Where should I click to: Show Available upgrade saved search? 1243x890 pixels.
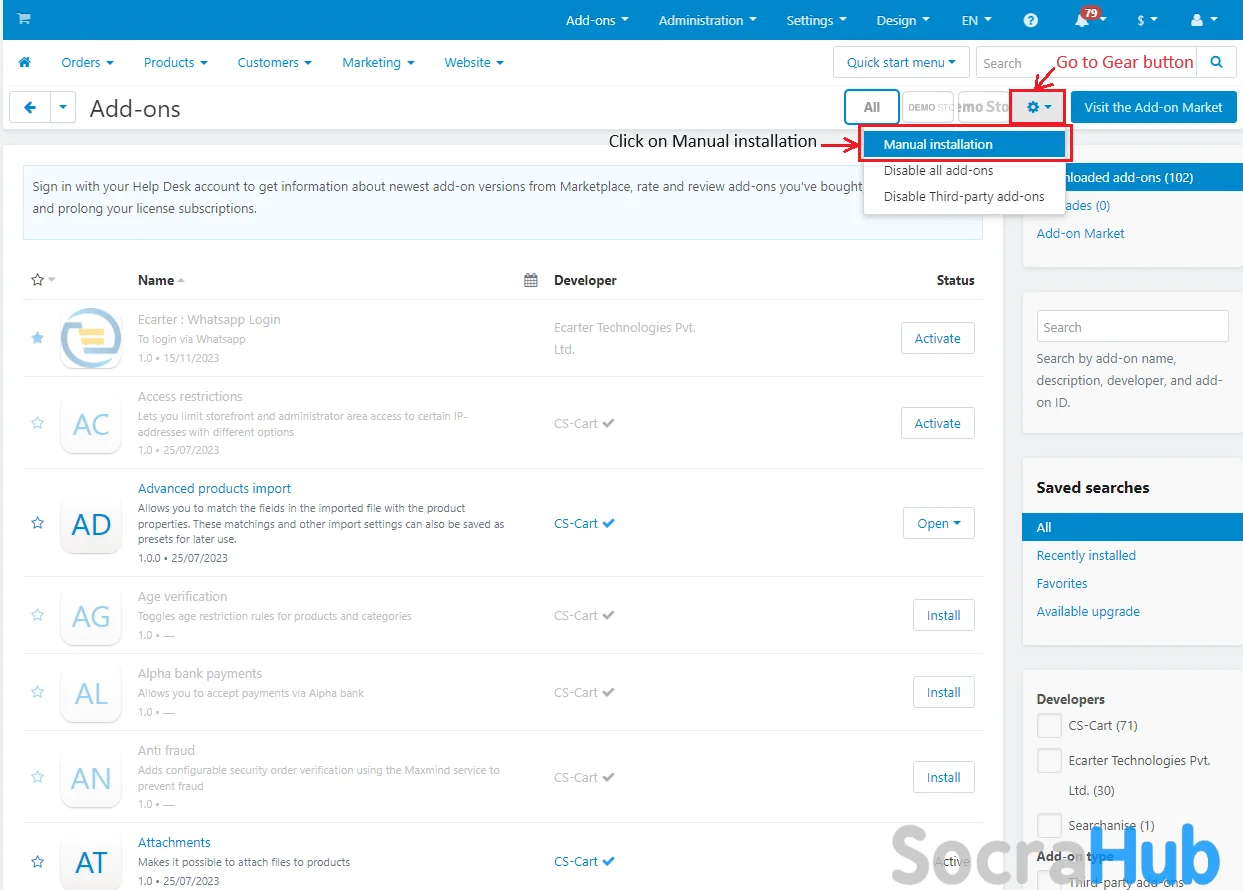(1088, 611)
